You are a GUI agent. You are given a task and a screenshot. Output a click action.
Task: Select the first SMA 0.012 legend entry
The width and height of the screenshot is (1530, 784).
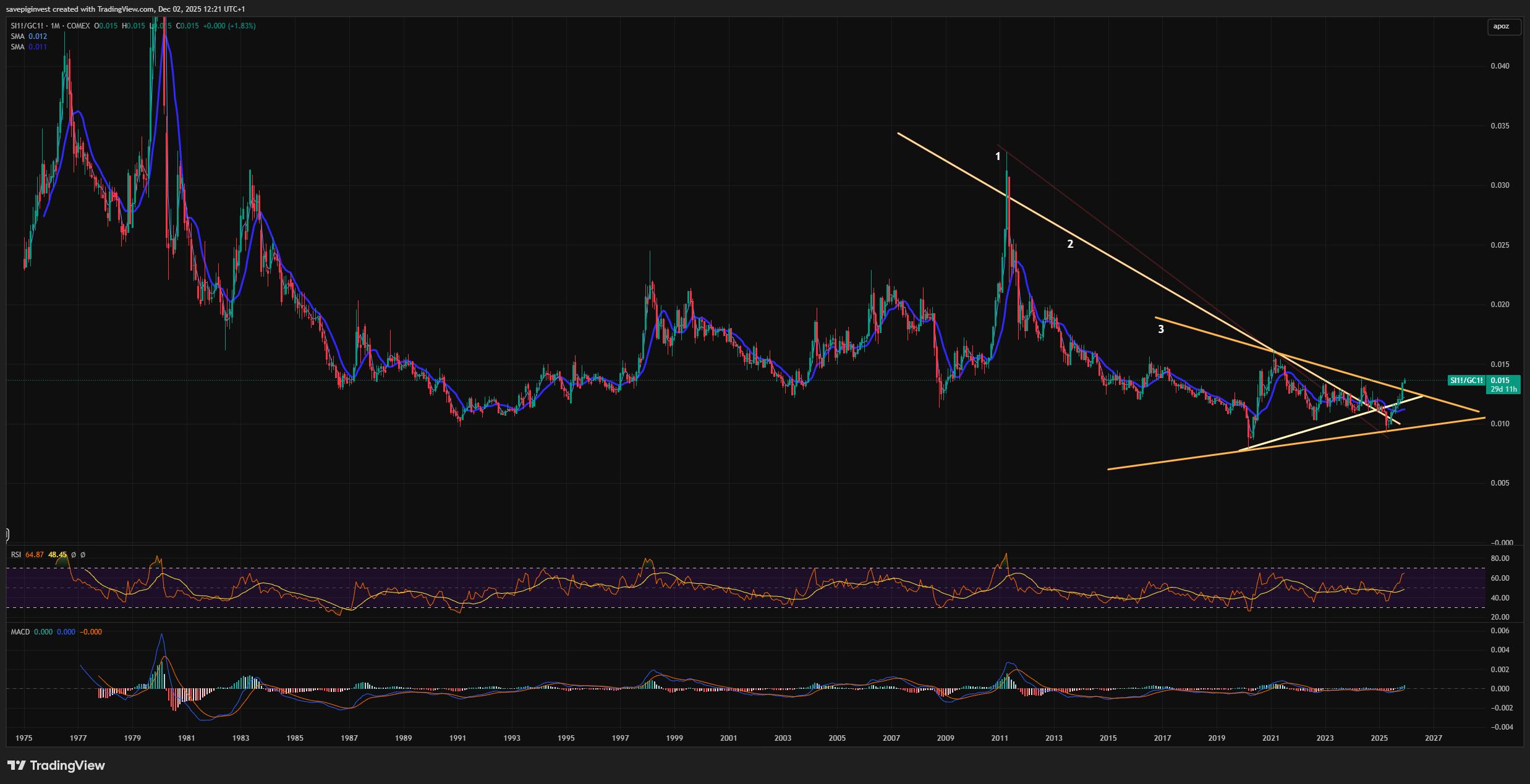[28, 36]
